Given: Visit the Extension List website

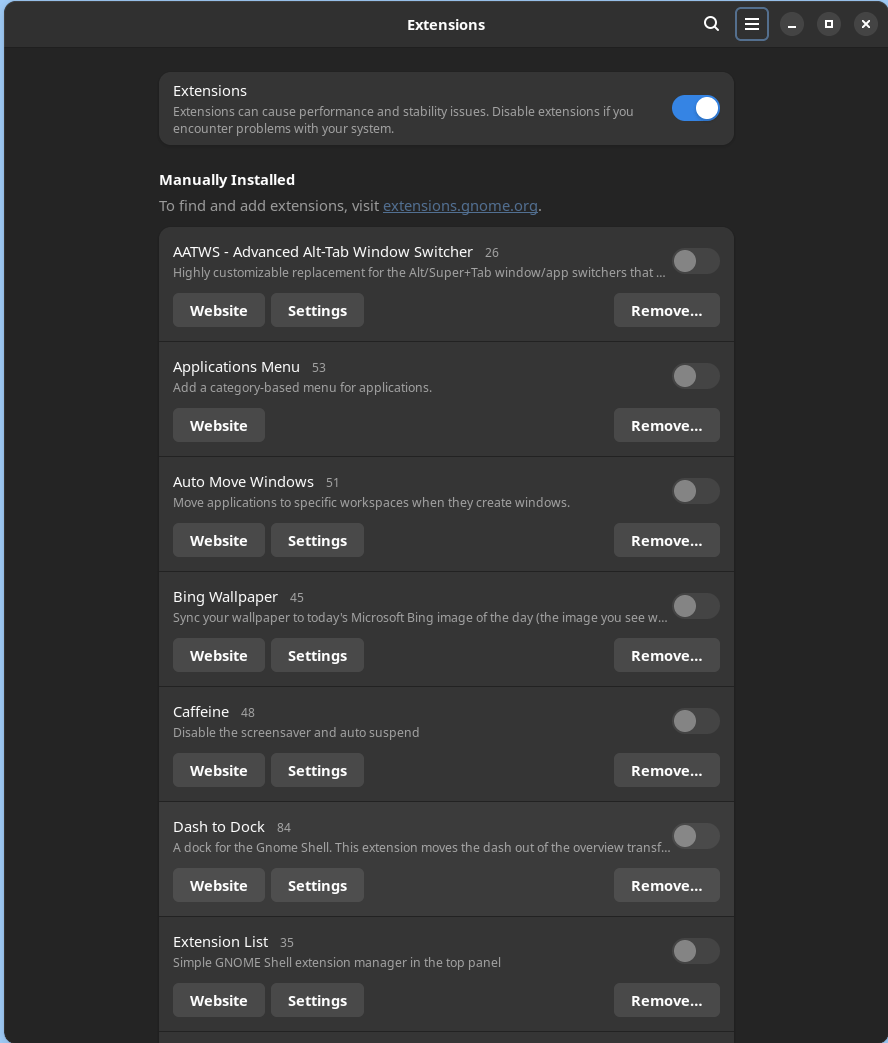Looking at the screenshot, I should pyautogui.click(x=218, y=1000).
